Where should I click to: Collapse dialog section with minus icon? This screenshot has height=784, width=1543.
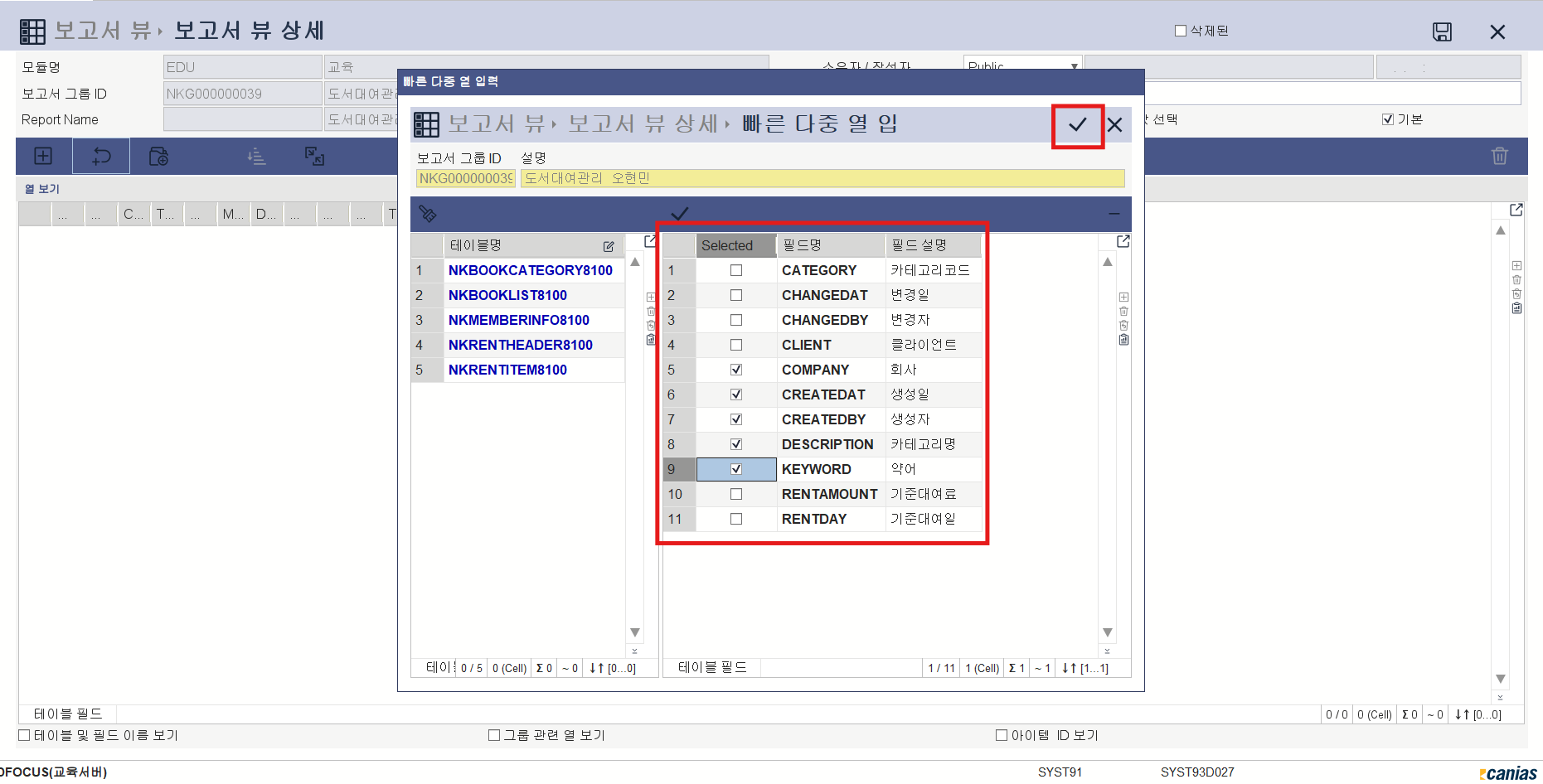[1114, 214]
